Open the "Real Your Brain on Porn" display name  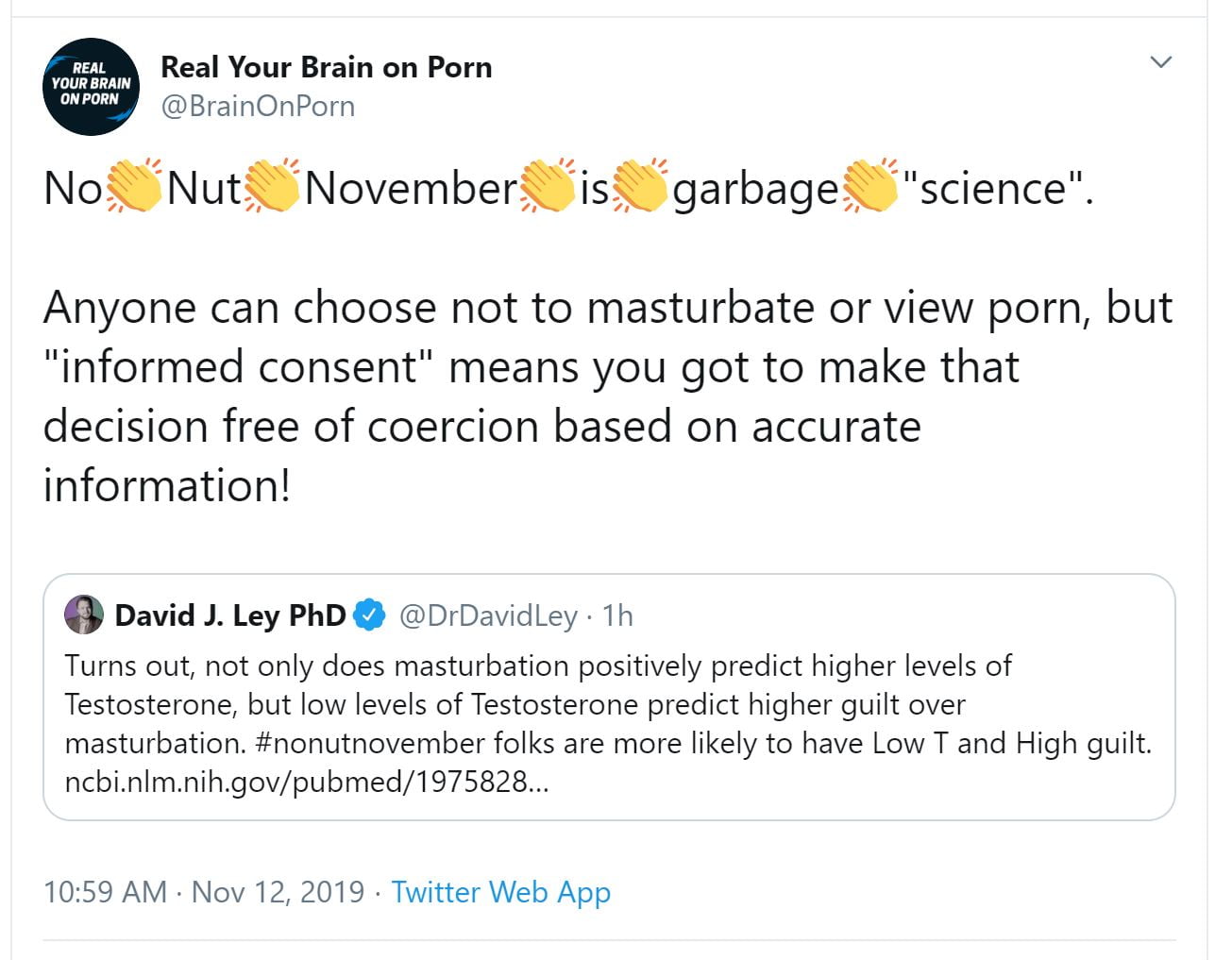(326, 67)
